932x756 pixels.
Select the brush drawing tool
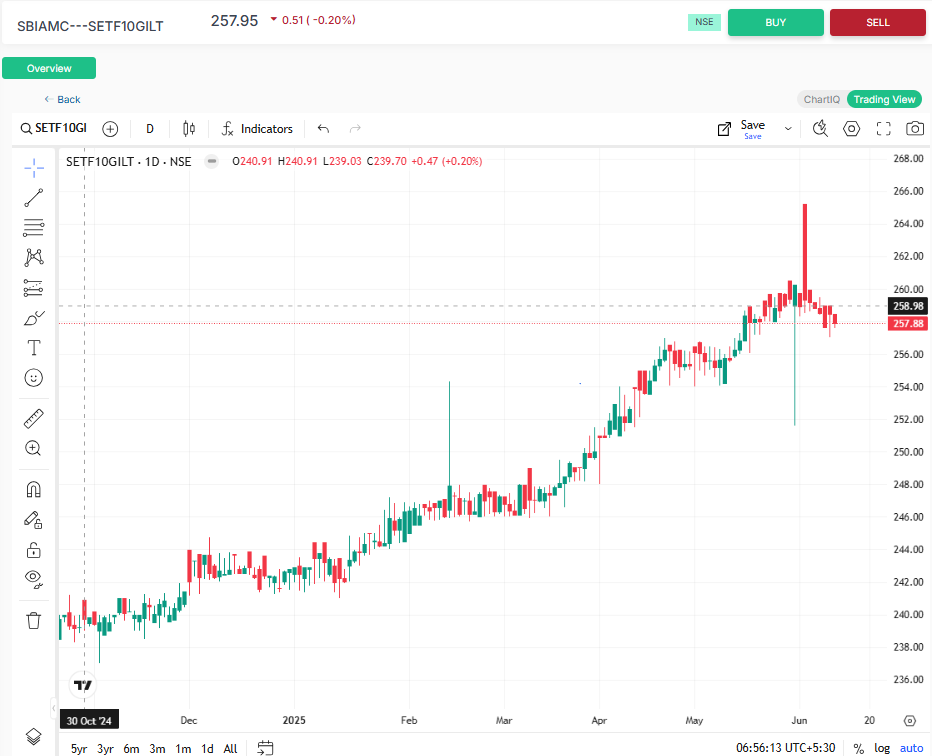[34, 318]
